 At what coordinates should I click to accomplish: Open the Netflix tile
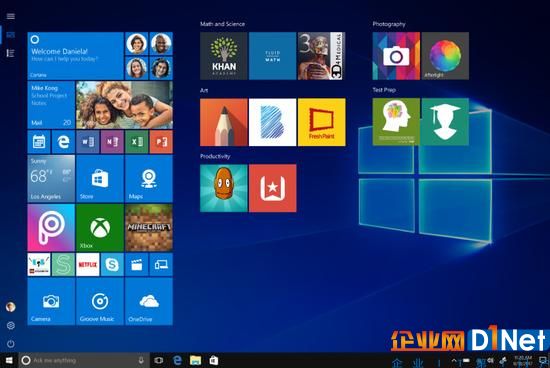coord(88,265)
